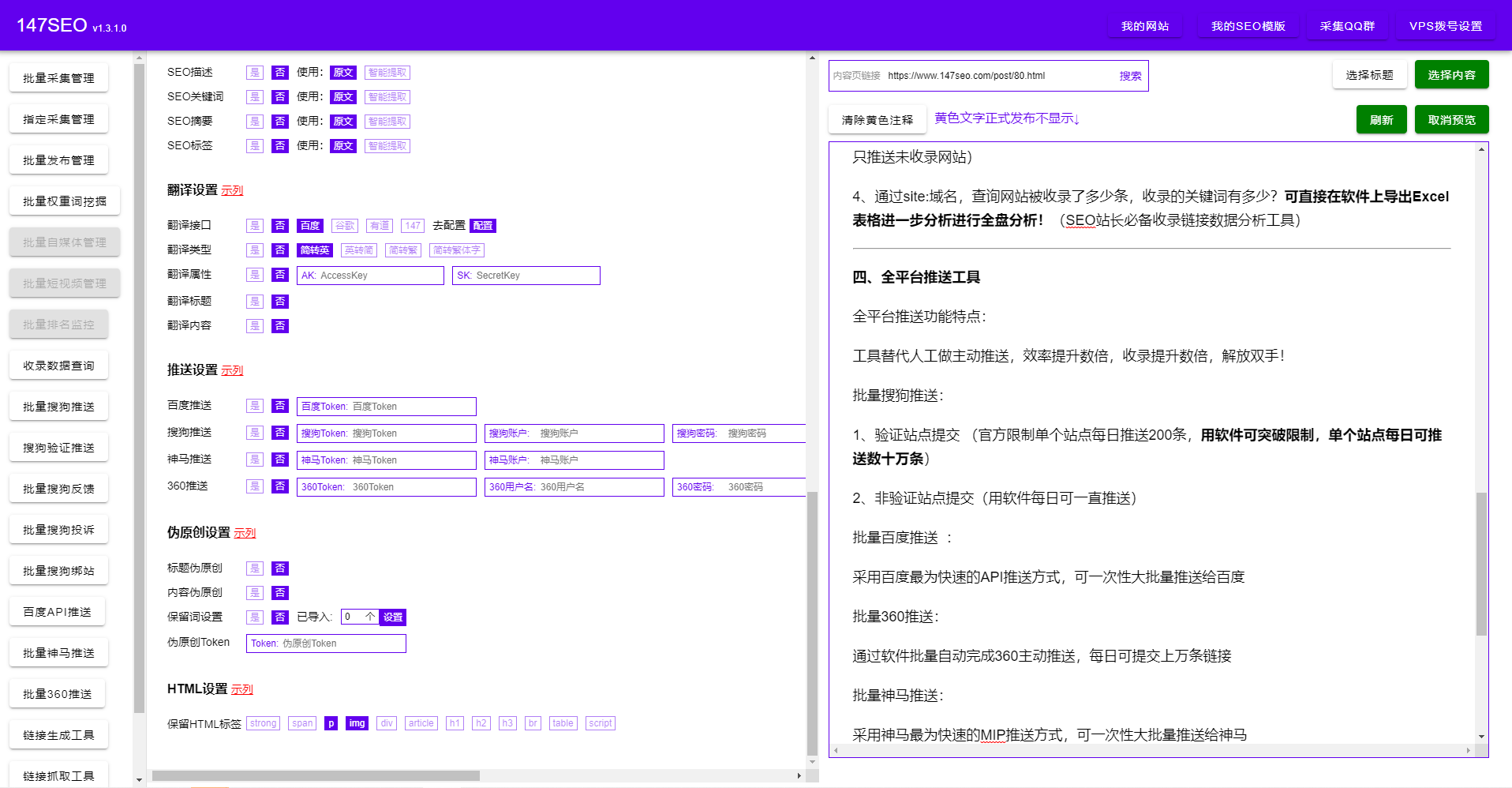Go to 批量采集管理 in the sidebar
This screenshot has height=788, width=1512.
[58, 78]
